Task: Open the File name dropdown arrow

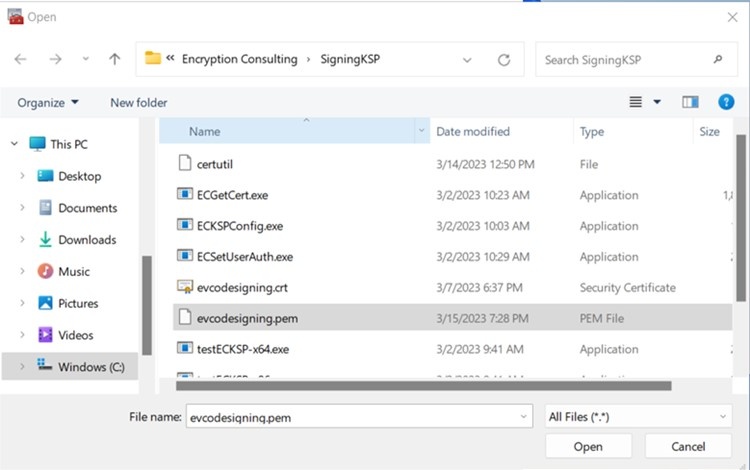Action: click(x=524, y=417)
